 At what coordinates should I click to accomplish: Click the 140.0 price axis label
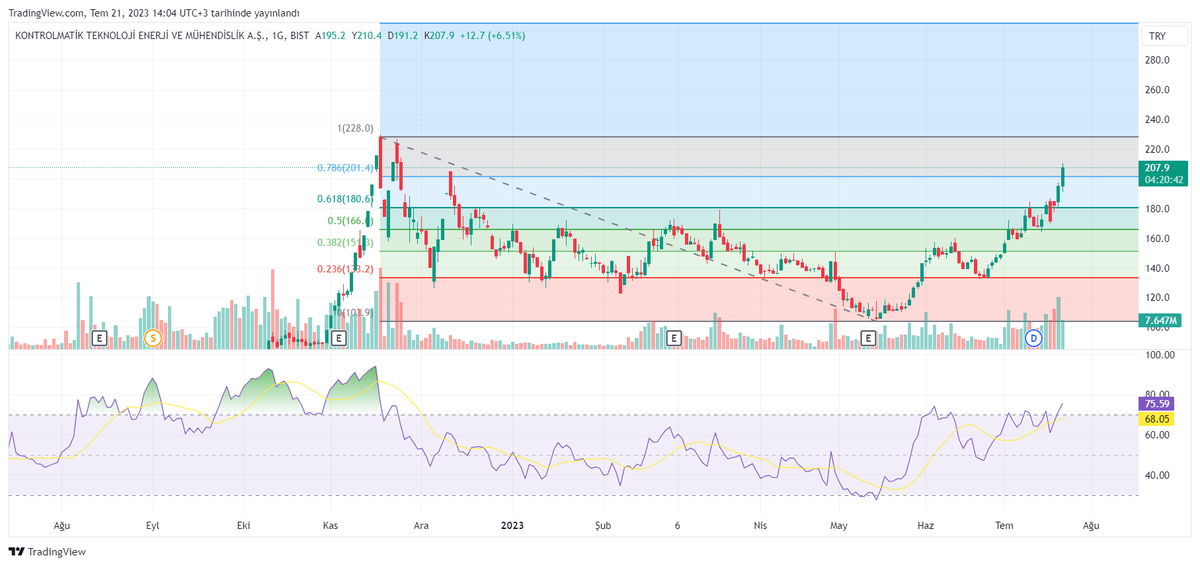pos(1158,268)
